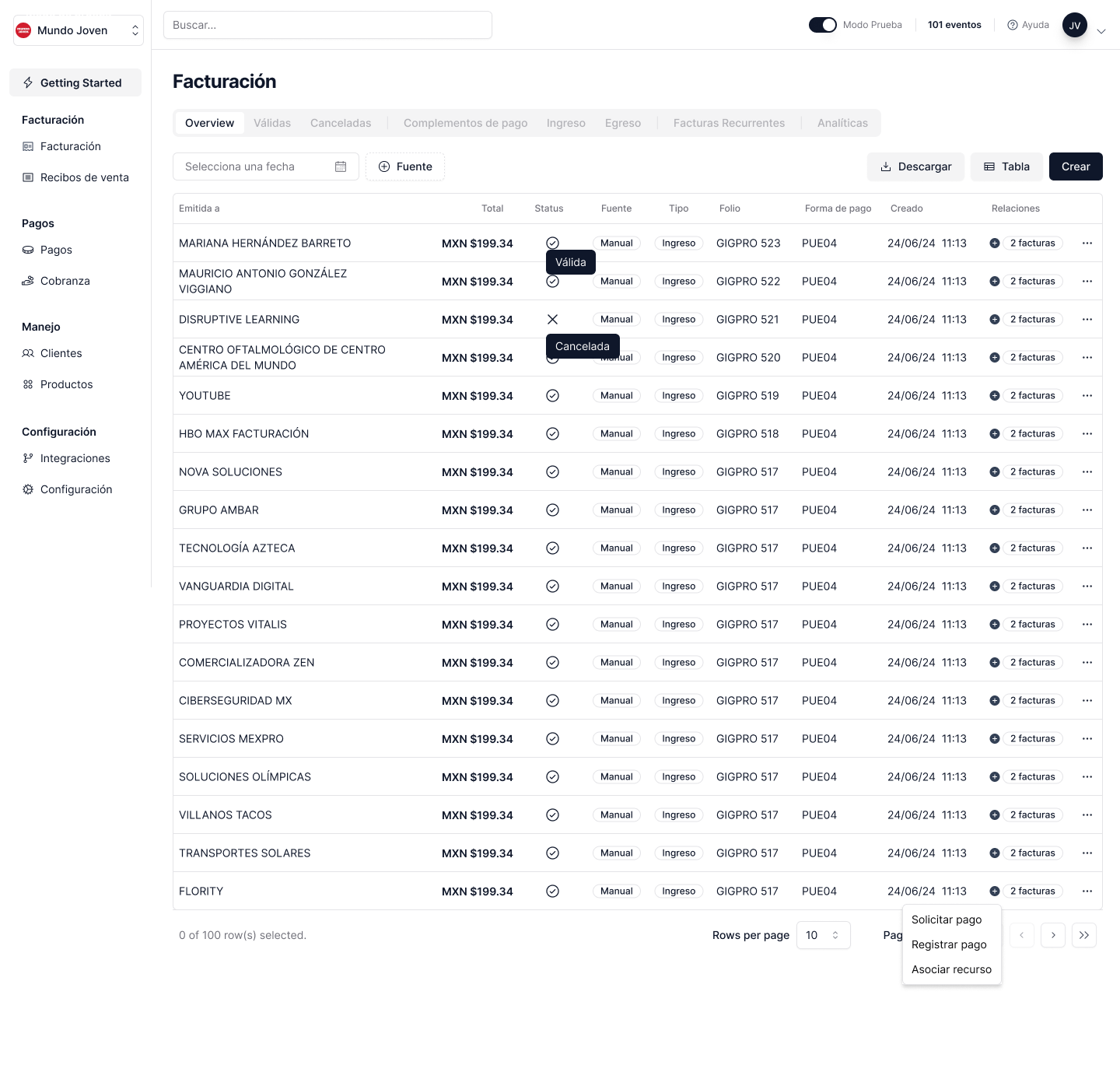Screen dimensions: 1120x1065
Task: Select Asociar recurso from context menu
Action: (x=952, y=969)
